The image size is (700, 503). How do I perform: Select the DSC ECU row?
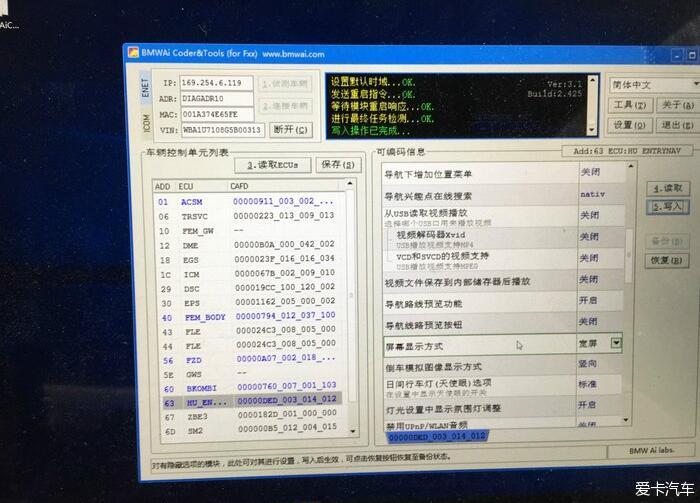pyautogui.click(x=251, y=288)
